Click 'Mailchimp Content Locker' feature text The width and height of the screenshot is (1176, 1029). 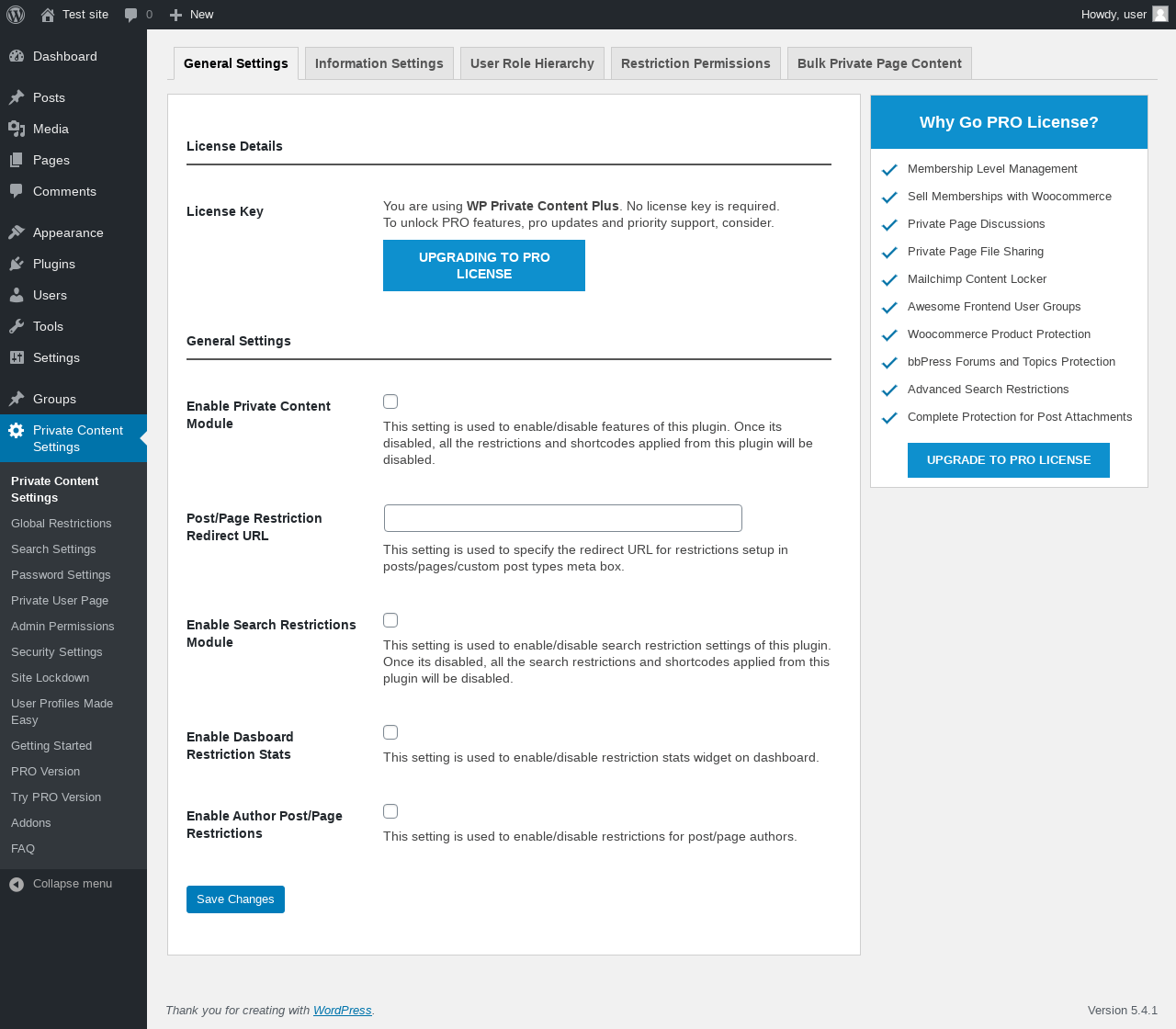point(977,279)
